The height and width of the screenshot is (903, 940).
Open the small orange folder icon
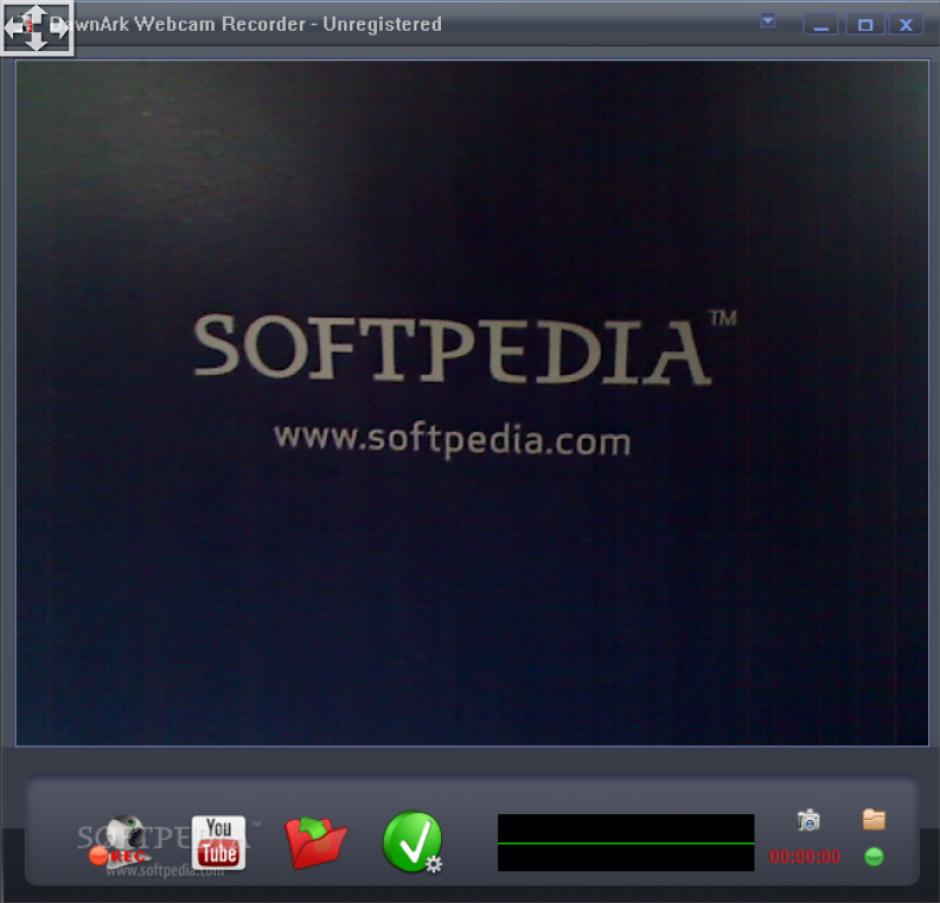pos(873,819)
